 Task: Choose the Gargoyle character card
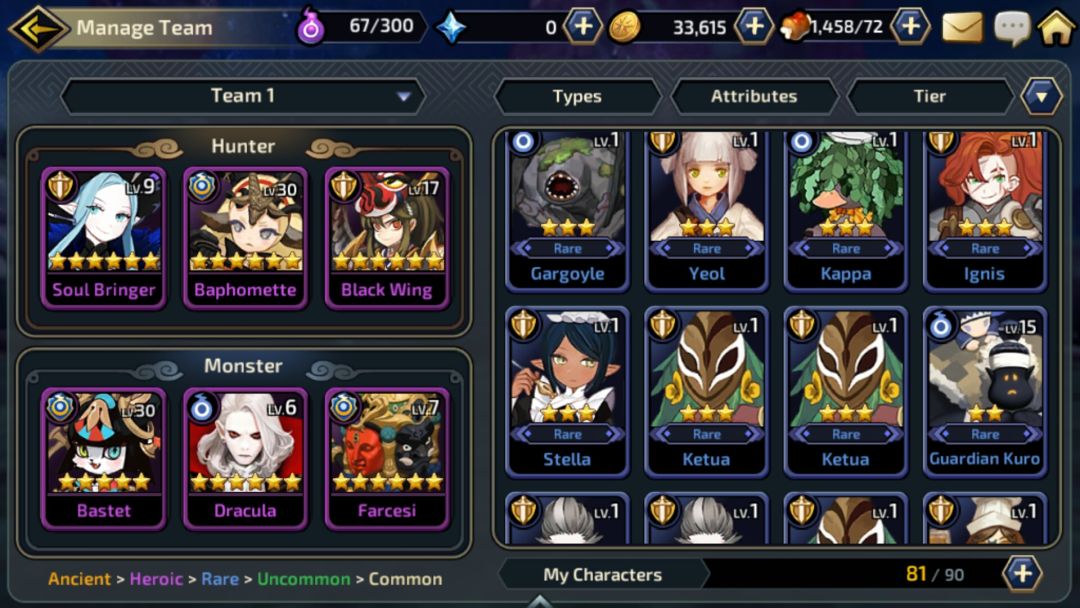(568, 210)
